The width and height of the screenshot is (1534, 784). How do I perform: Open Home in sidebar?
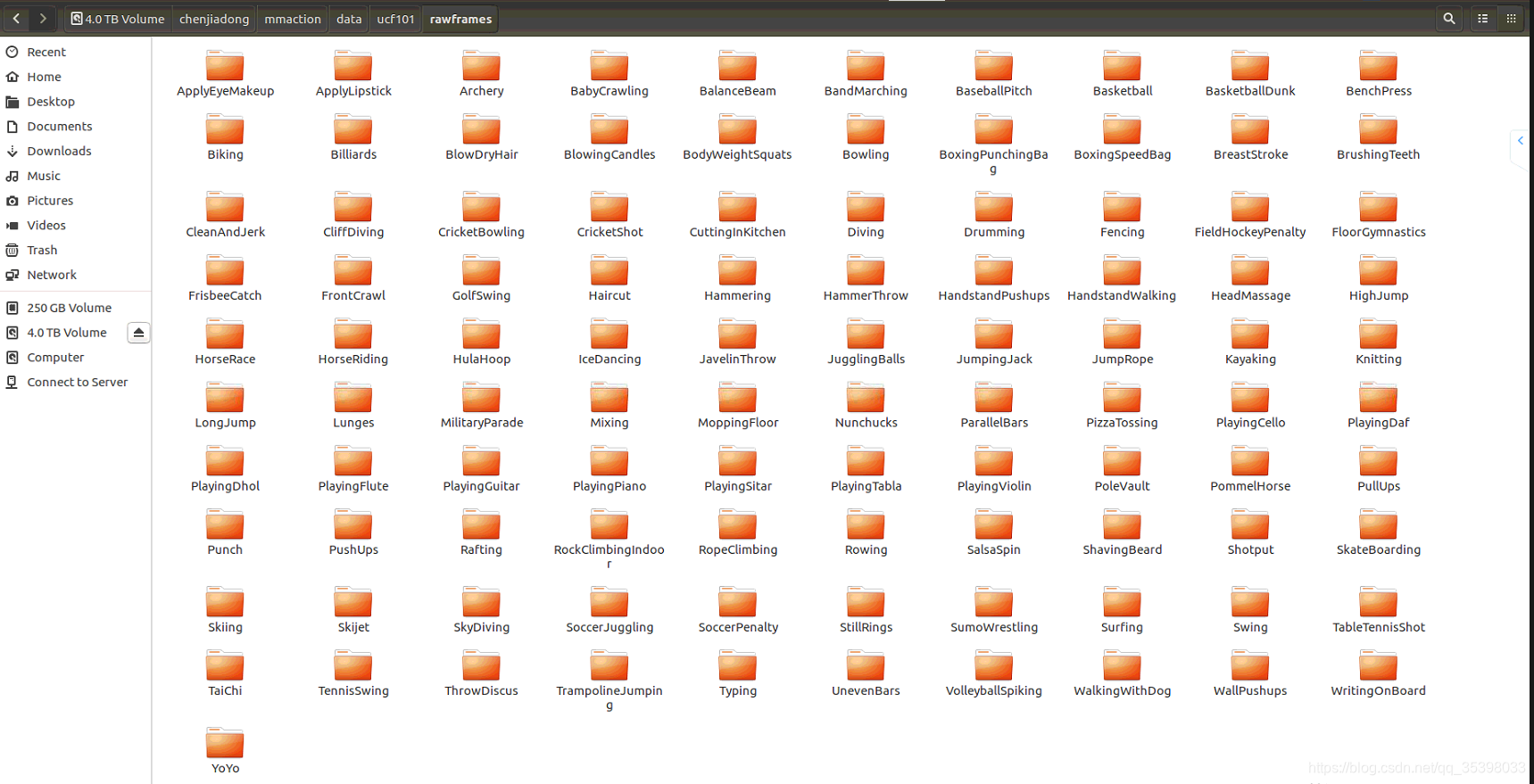(x=76, y=77)
